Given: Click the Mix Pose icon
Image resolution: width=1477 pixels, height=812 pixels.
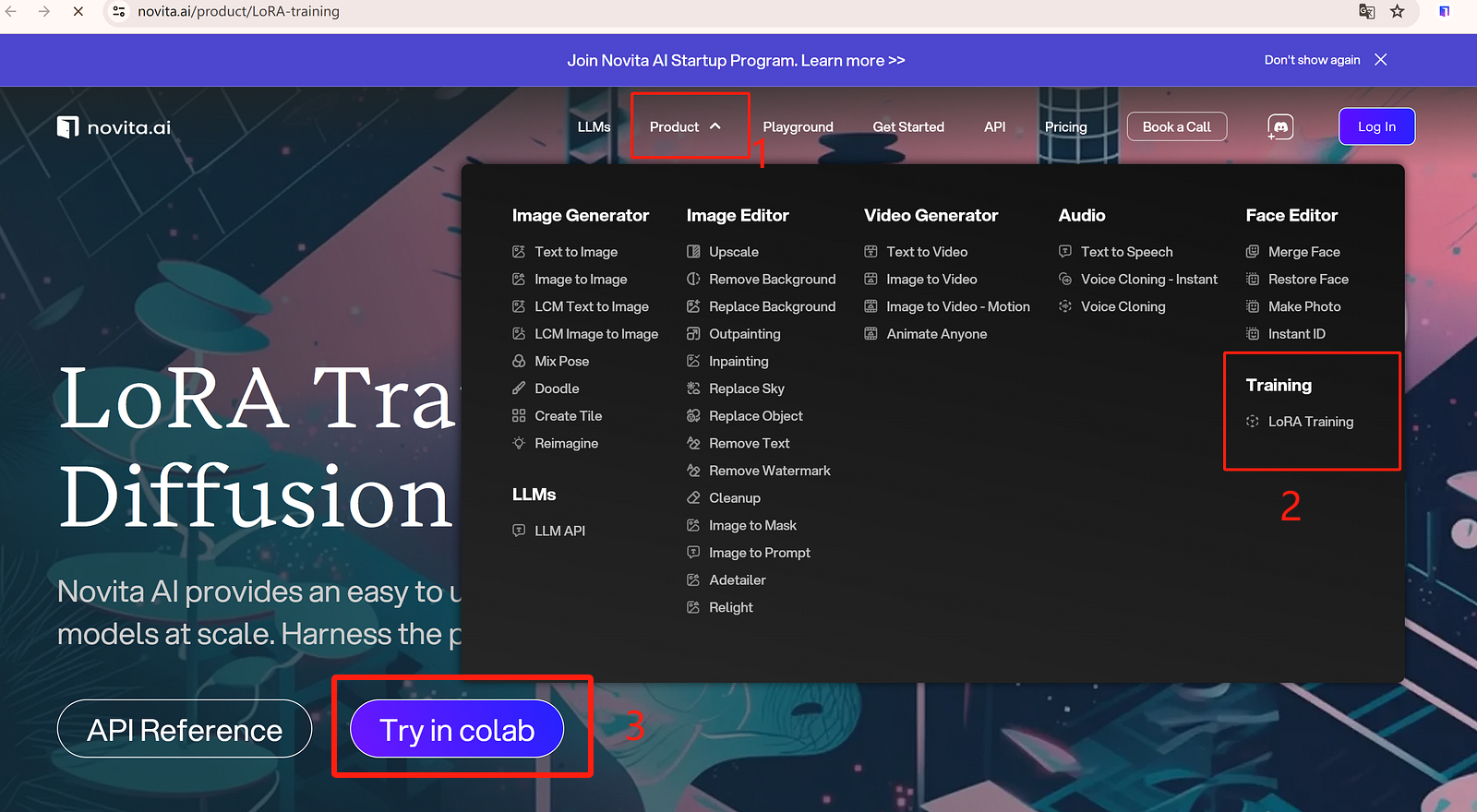Looking at the screenshot, I should (519, 362).
